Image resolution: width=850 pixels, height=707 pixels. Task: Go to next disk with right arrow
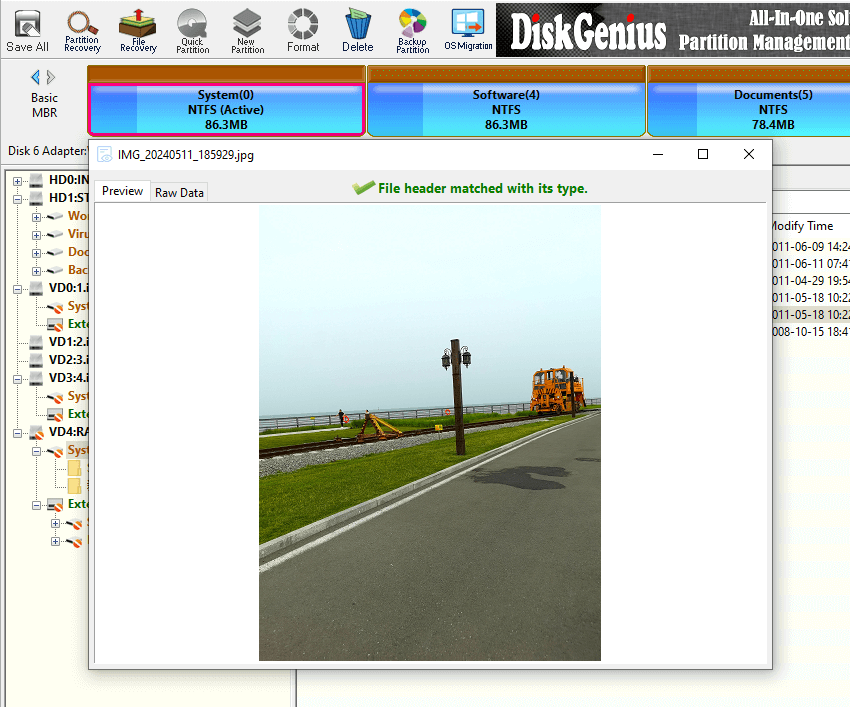[x=51, y=77]
